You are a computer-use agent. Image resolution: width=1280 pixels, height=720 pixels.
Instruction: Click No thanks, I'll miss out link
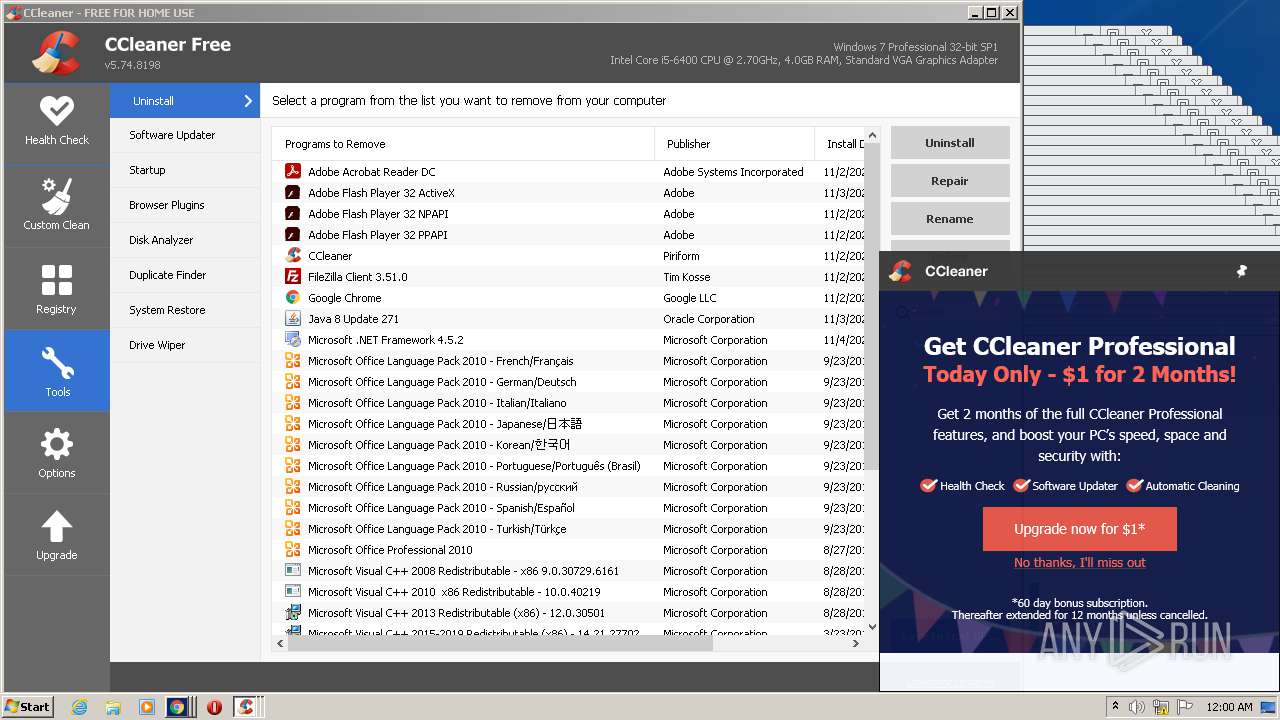point(1080,562)
